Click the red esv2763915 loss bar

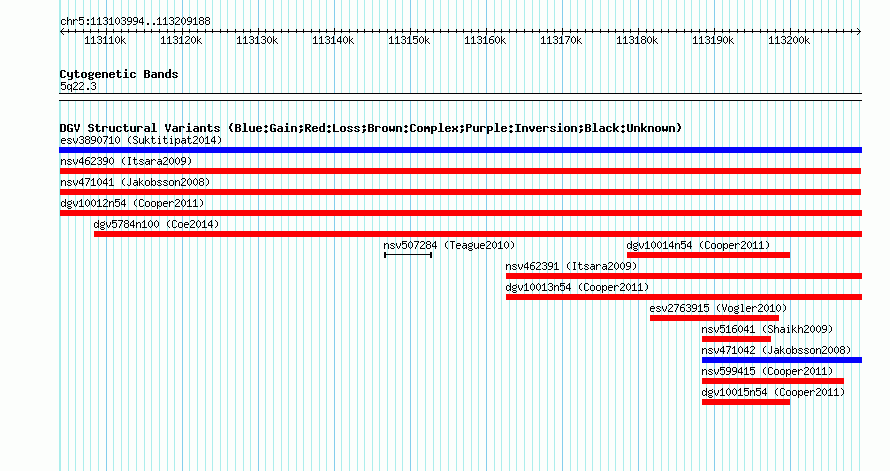[x=715, y=318]
